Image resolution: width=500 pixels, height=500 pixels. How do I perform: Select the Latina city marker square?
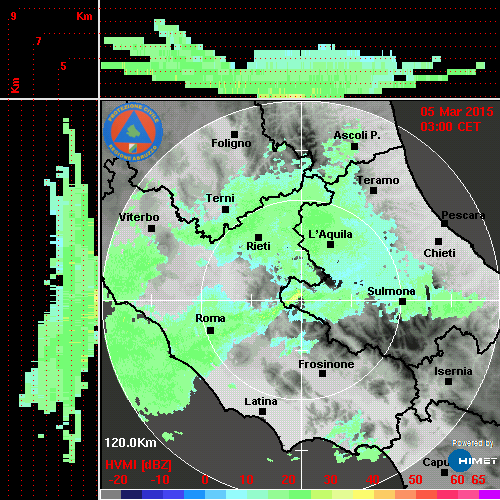pos(262,412)
